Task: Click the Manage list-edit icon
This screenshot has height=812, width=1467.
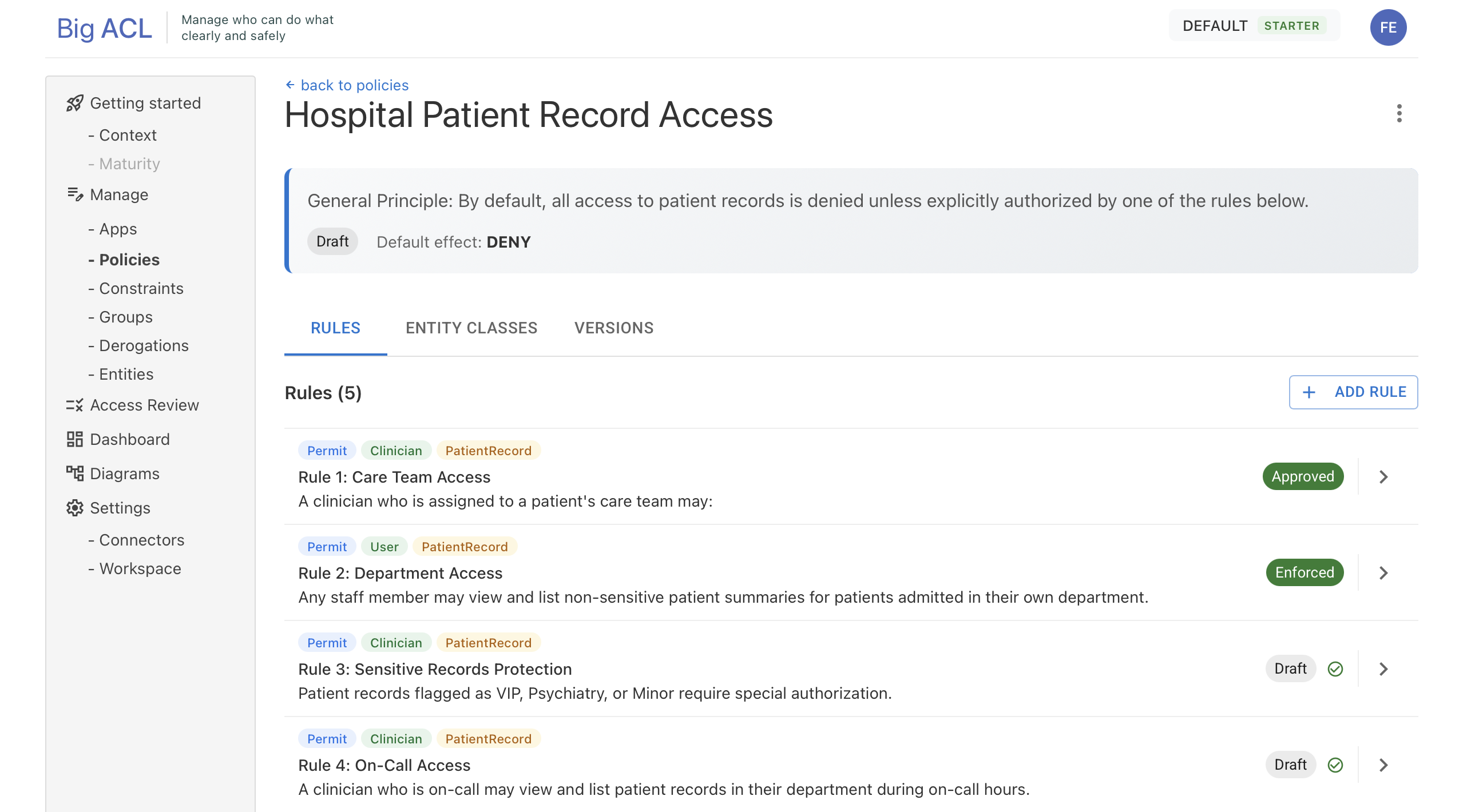Action: coord(74,195)
